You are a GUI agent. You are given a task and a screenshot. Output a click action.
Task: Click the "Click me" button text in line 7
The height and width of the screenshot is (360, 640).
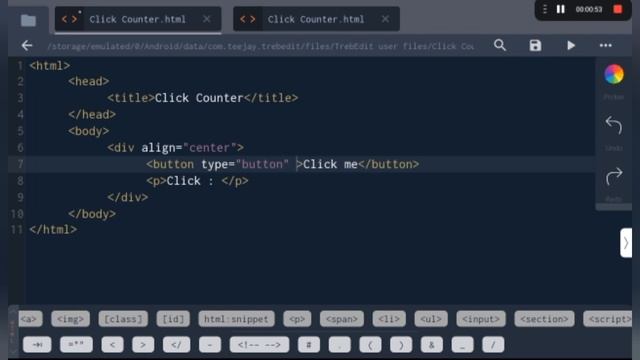click(x=330, y=164)
